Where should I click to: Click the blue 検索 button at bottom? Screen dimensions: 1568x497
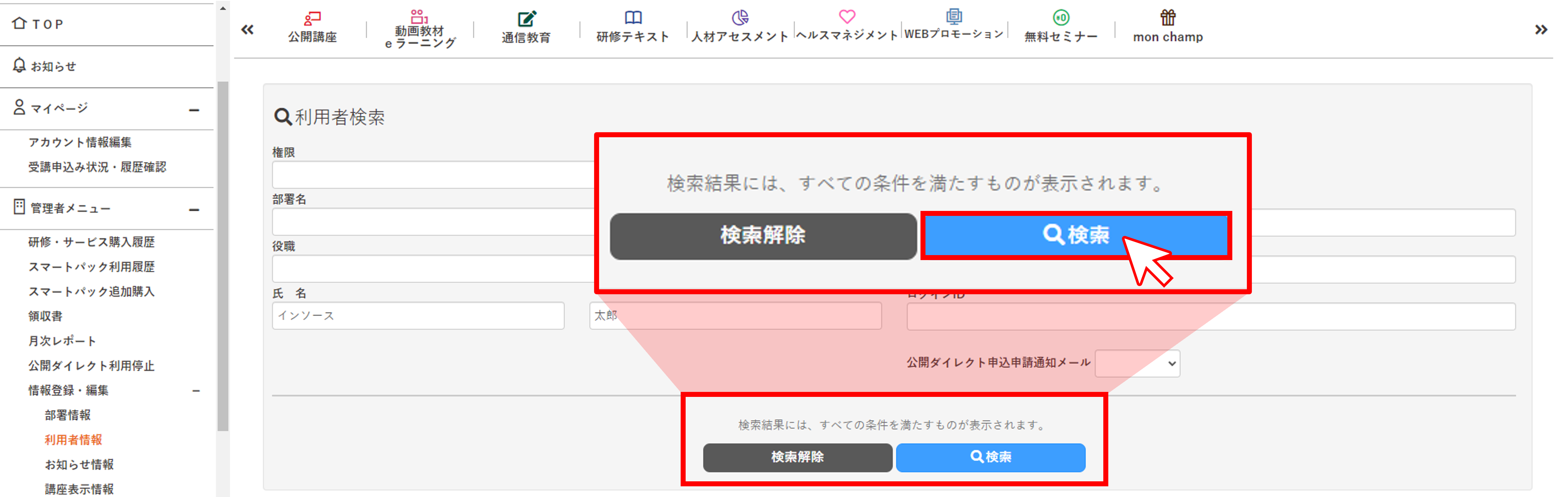[990, 457]
